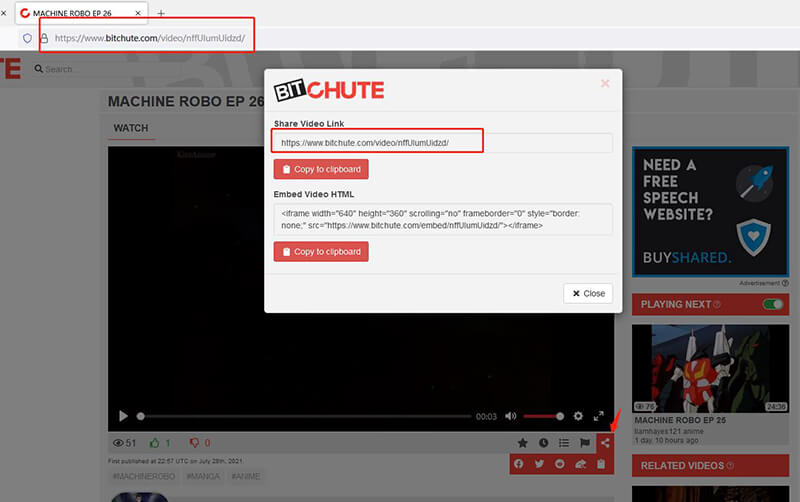Click the Share Video Link URL field
800x502 pixels.
pyautogui.click(x=443, y=143)
